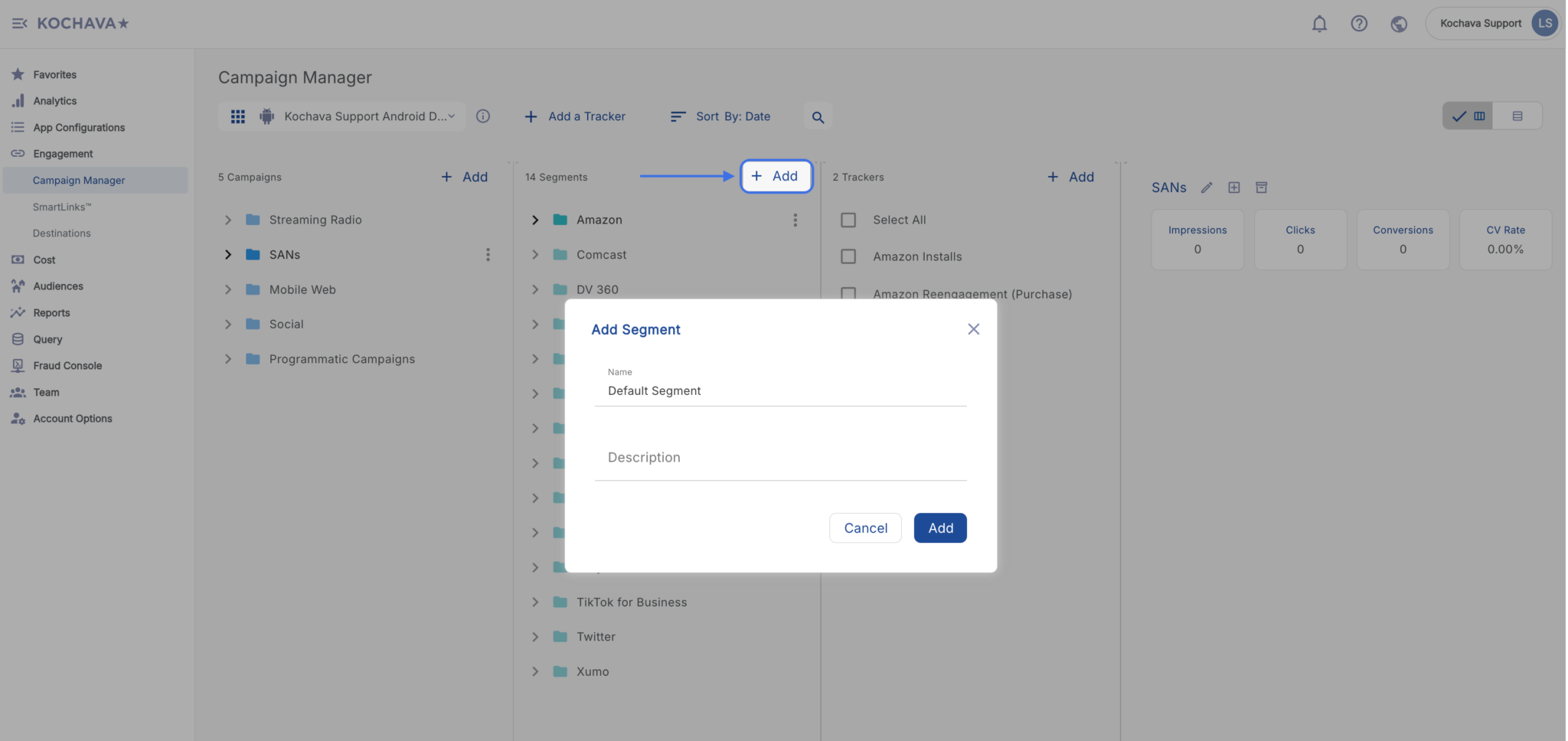Click the Description input field
Viewport: 1568px width, 741px height.
pos(781,458)
